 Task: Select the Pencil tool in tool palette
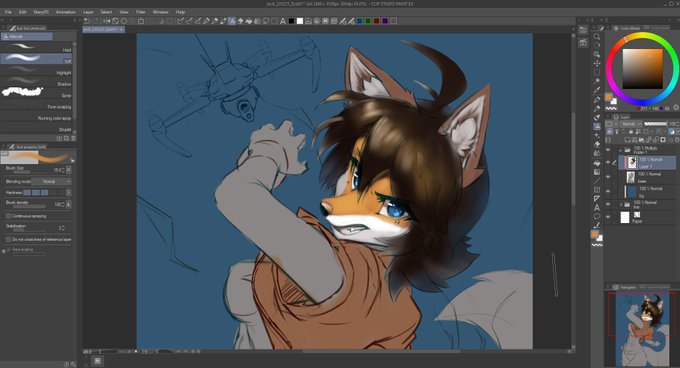597,108
